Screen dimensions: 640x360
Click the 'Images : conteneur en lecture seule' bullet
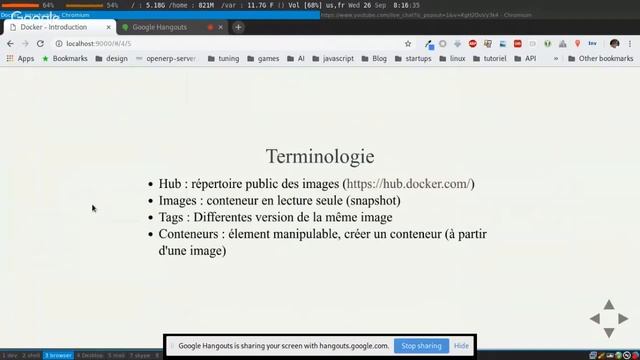pyautogui.click(x=279, y=200)
